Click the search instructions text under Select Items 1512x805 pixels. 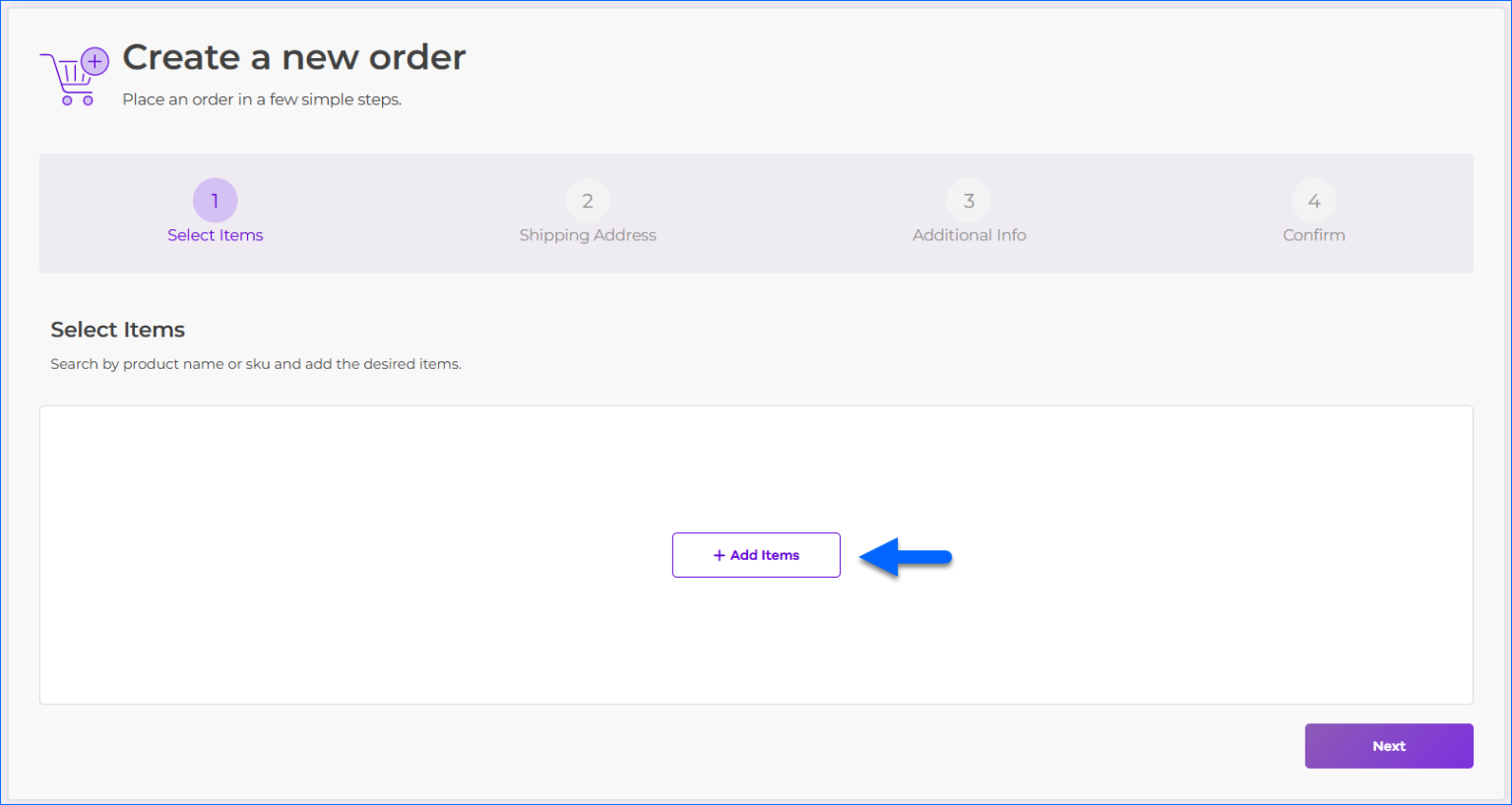[x=255, y=363]
